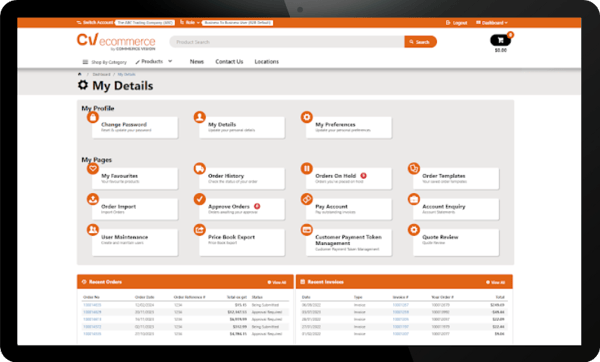Click the Price Book Export icon
600x362 pixels.
point(199,230)
